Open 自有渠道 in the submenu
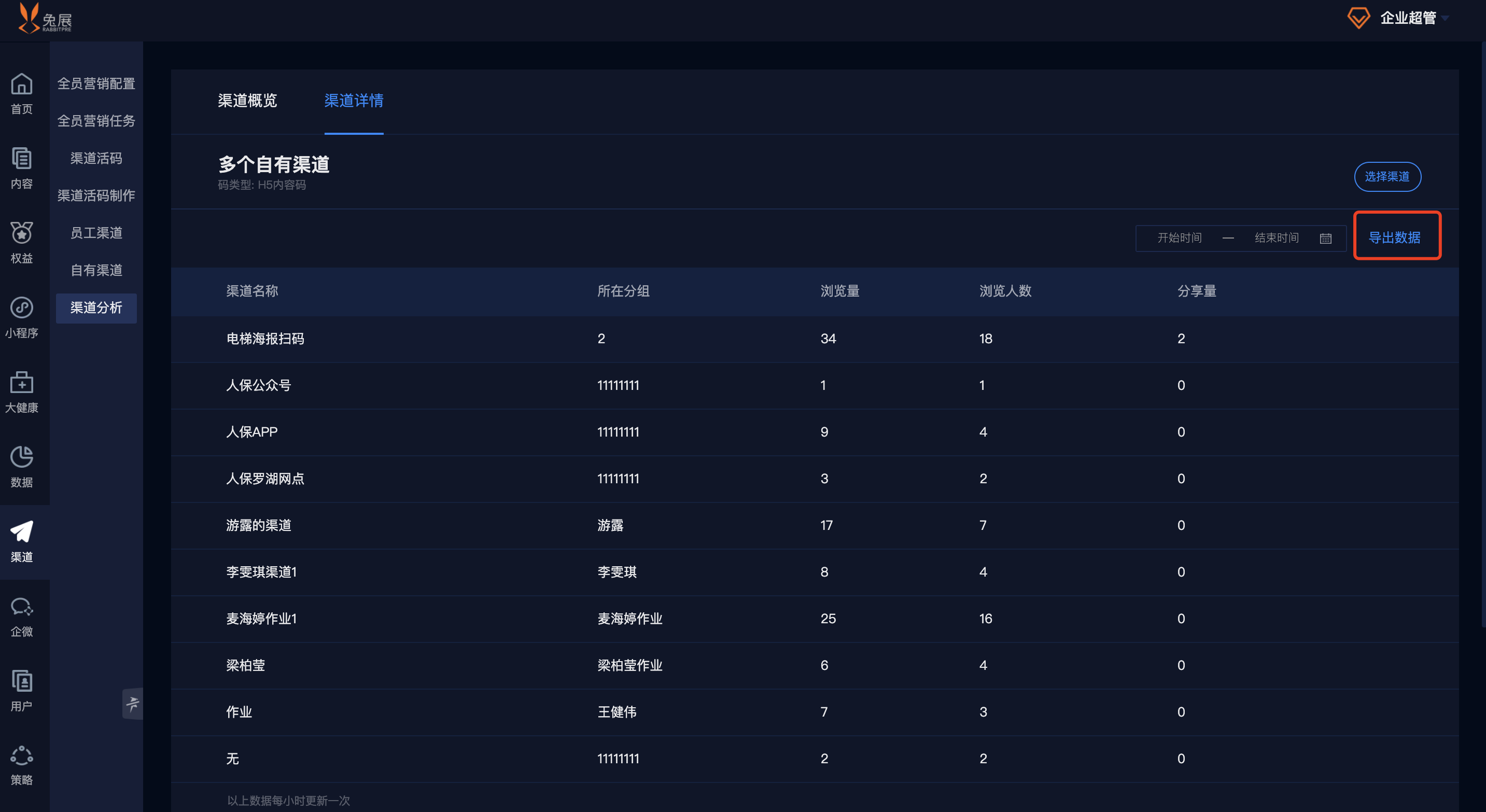The height and width of the screenshot is (812, 1486). [x=96, y=271]
